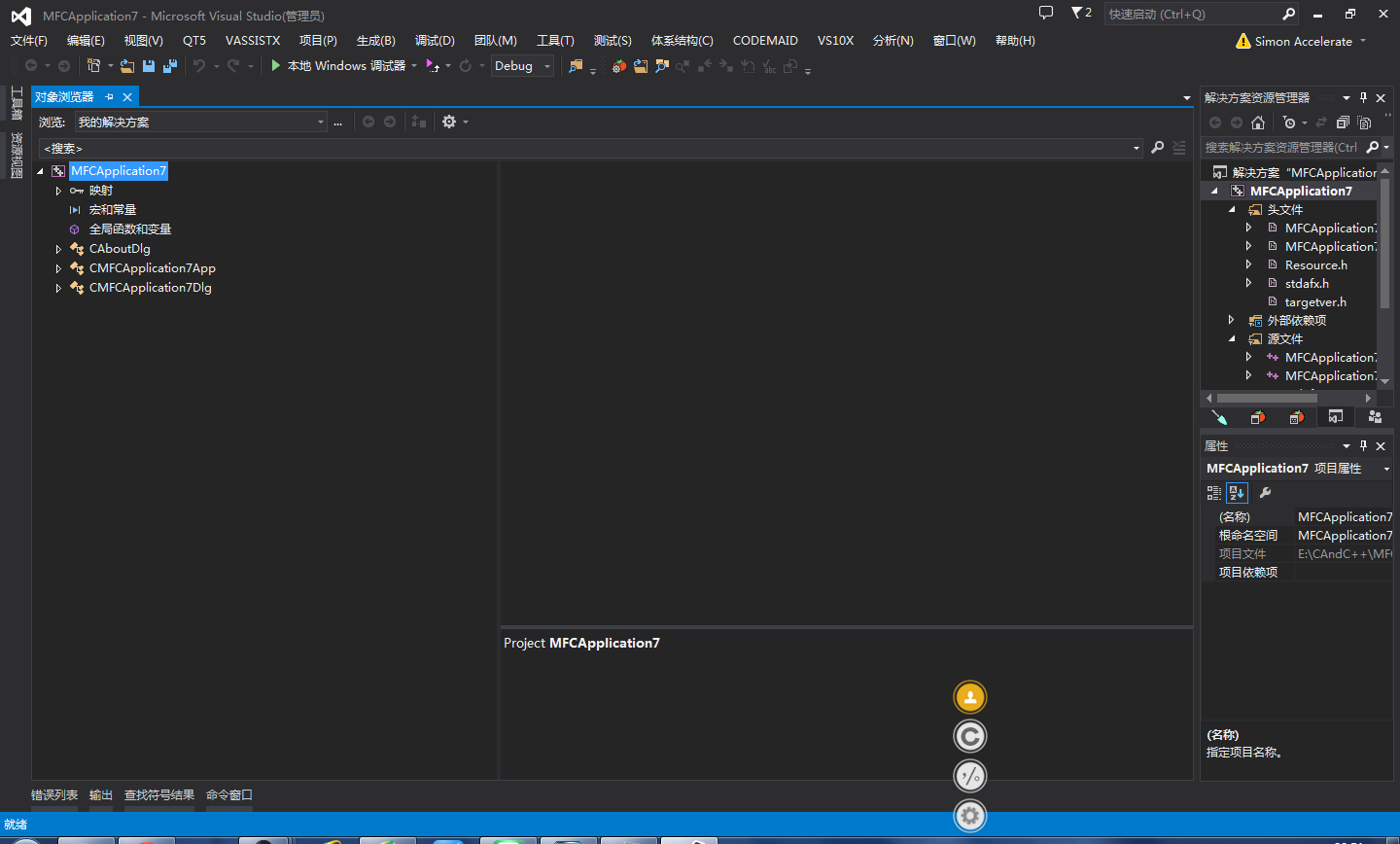
Task: Open the properties object selector dropdown
Action: (x=1386, y=469)
